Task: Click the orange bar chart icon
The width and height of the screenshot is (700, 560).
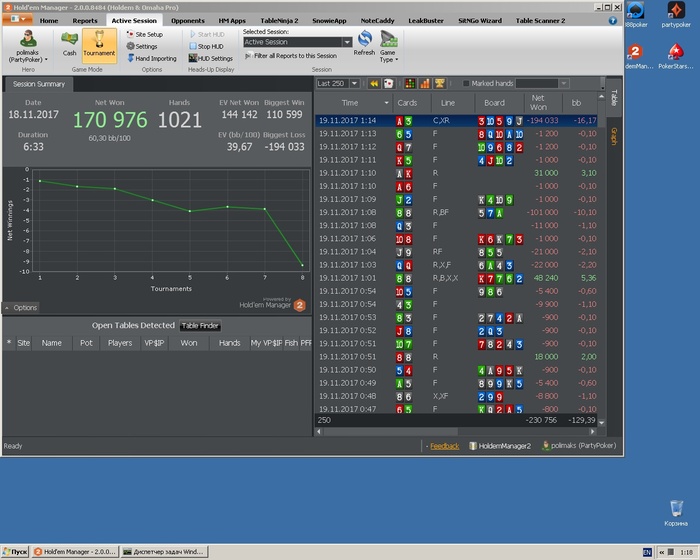Action: click(x=425, y=84)
